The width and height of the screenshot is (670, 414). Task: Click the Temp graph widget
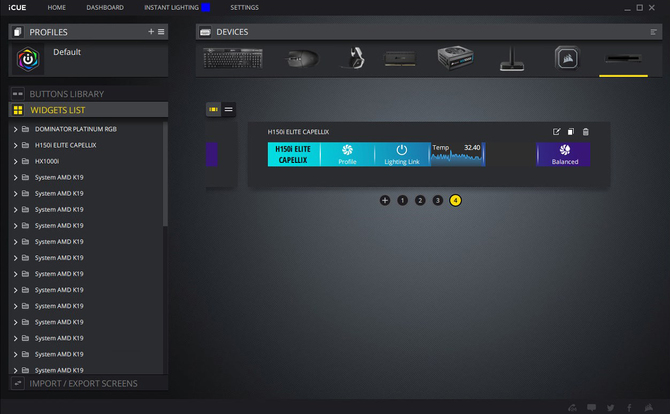(x=457, y=154)
